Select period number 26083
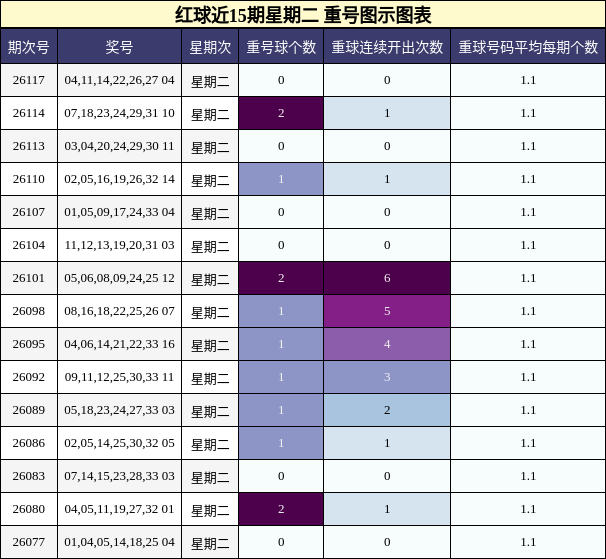This screenshot has width=606, height=559. coord(29,476)
